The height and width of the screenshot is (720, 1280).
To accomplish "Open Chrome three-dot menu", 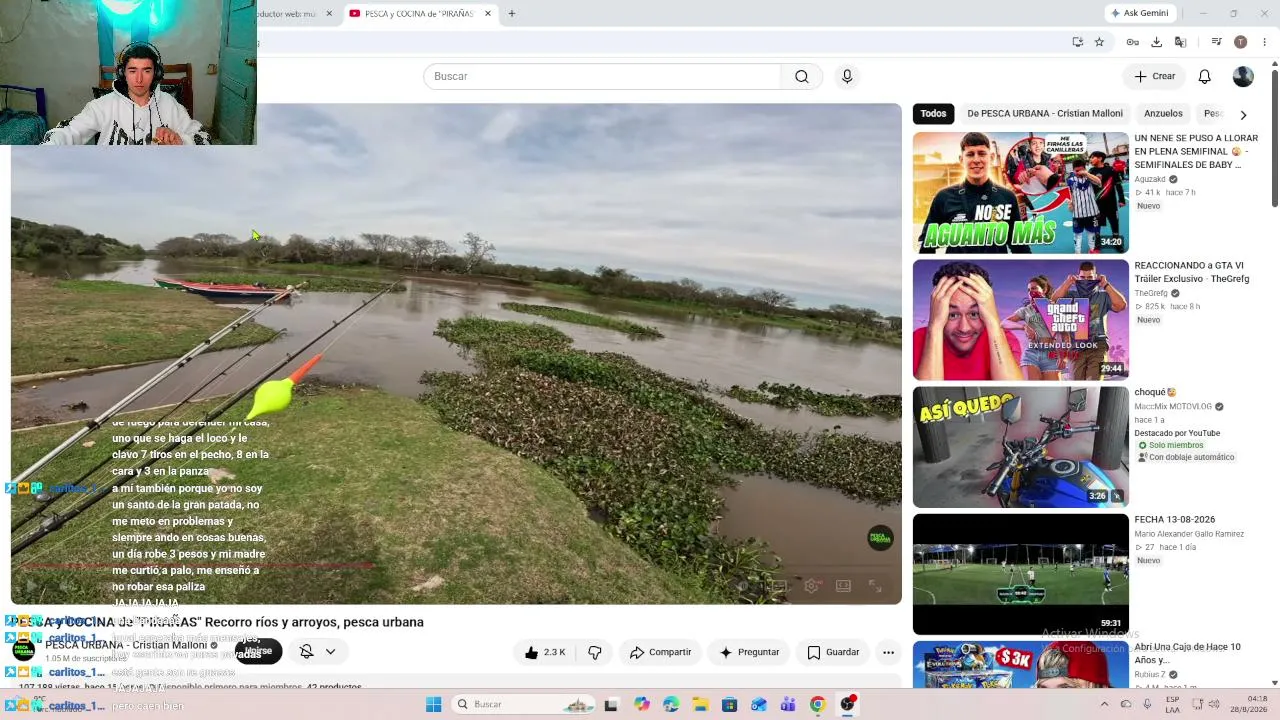I will [x=1265, y=42].
